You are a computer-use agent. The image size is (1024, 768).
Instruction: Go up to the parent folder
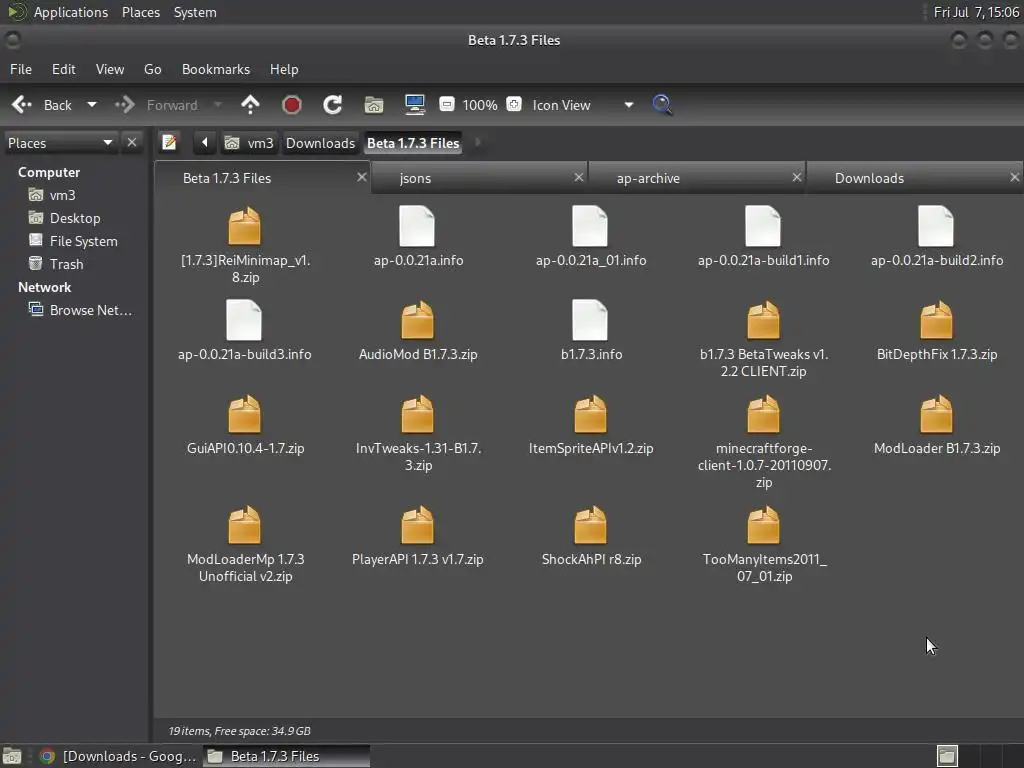(x=250, y=104)
